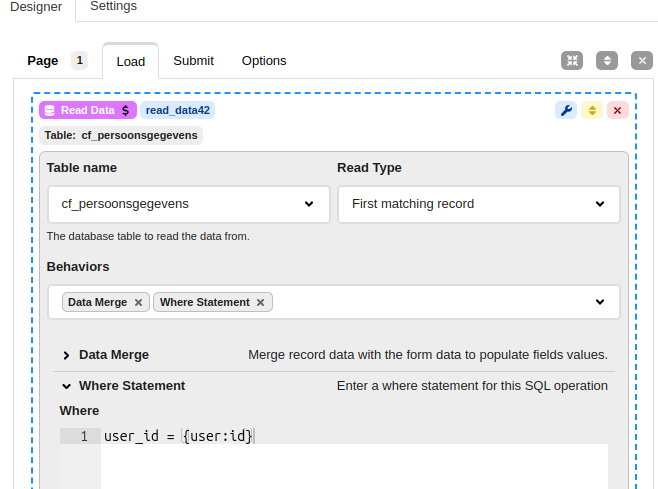Delete the Read Data action

[x=617, y=110]
